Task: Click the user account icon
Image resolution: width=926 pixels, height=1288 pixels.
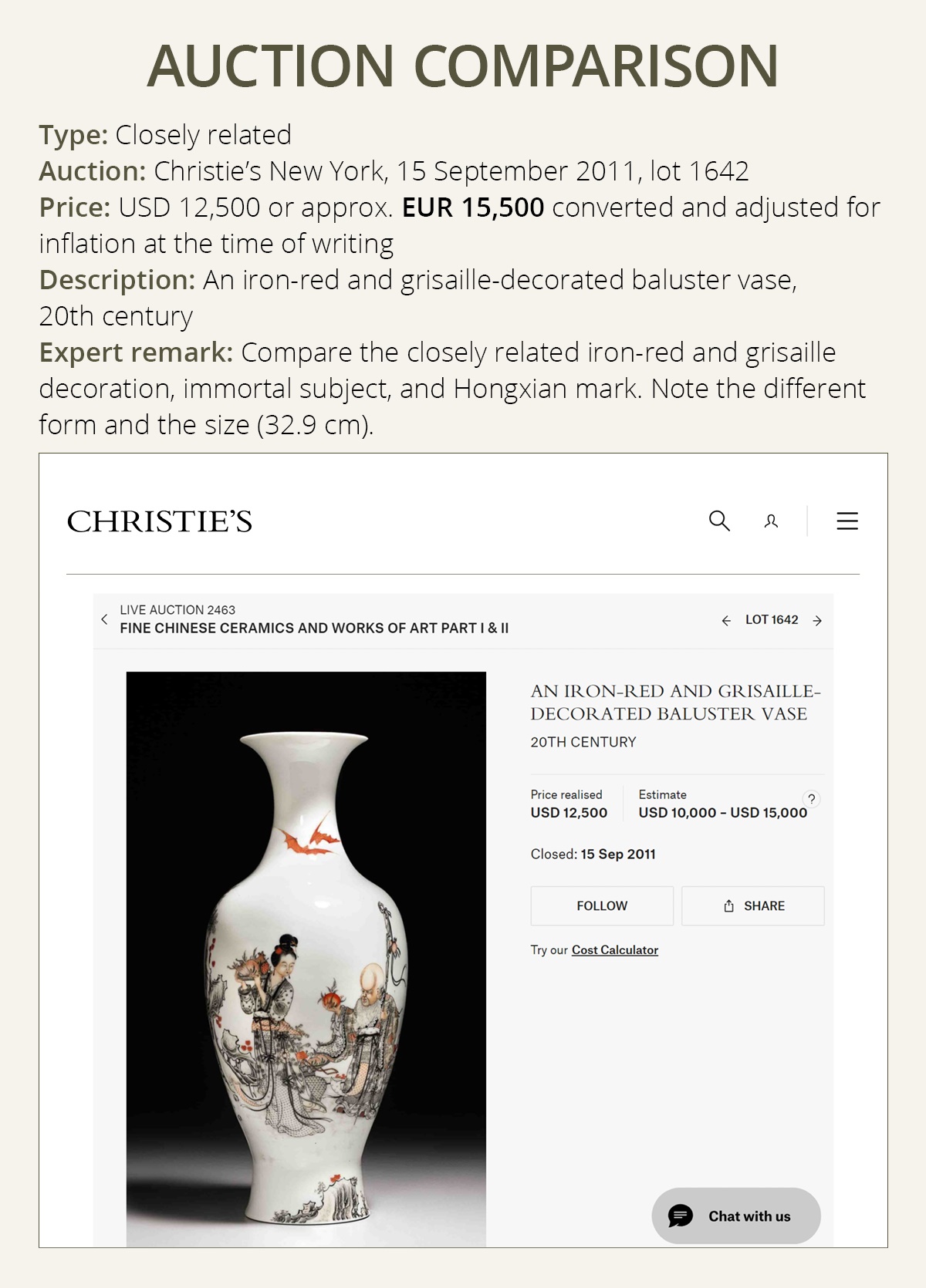Action: coord(771,521)
